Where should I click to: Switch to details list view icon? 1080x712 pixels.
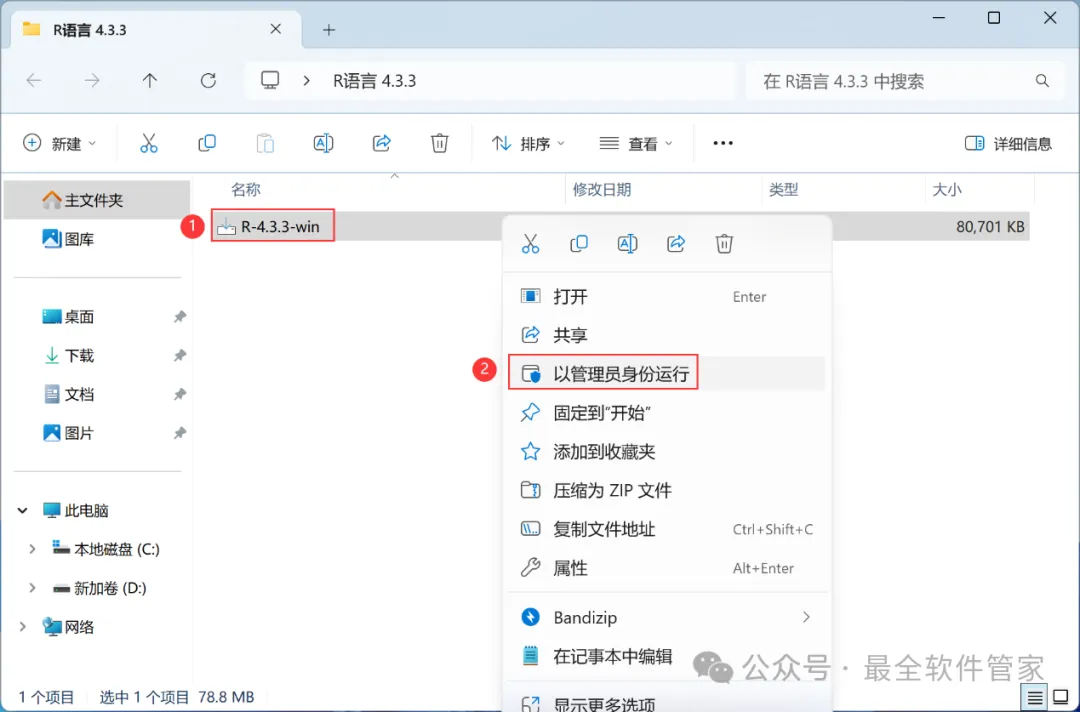pos(1035,698)
